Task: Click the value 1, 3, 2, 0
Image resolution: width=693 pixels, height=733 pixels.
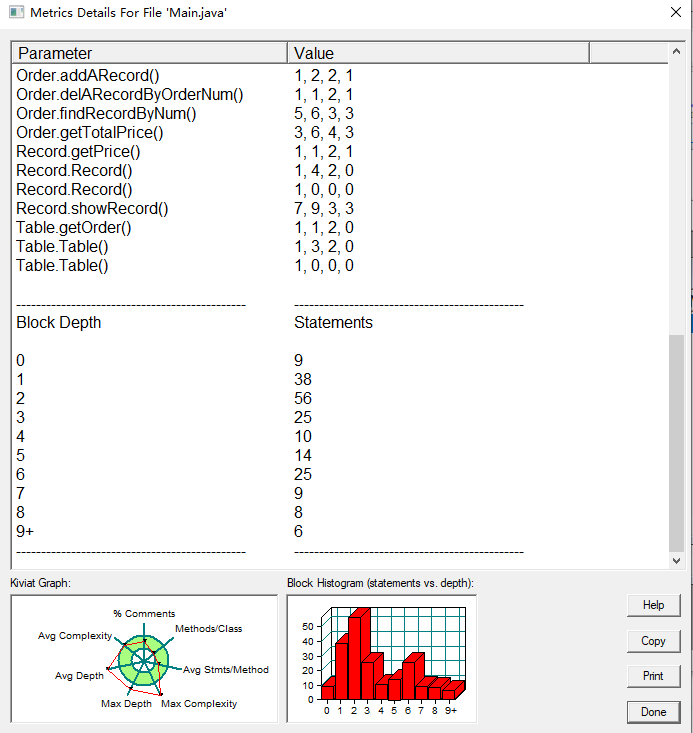Action: coord(324,246)
